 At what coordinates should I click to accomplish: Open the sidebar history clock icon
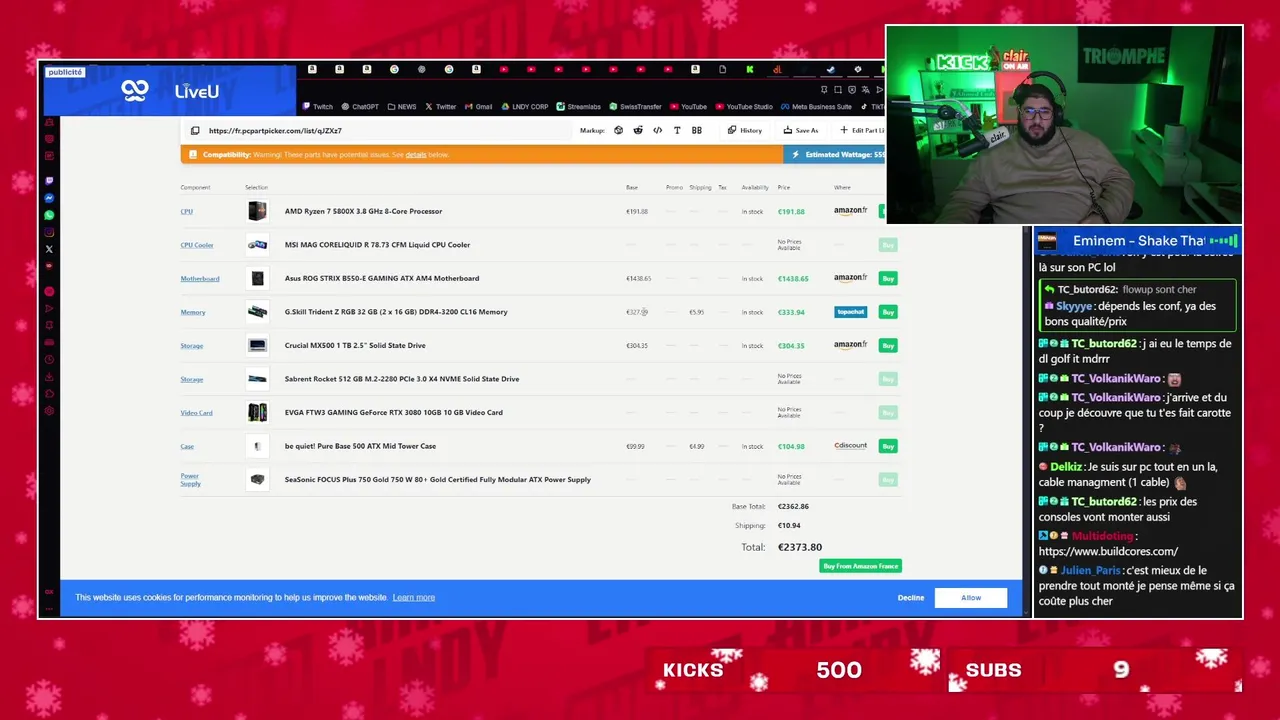click(49, 360)
